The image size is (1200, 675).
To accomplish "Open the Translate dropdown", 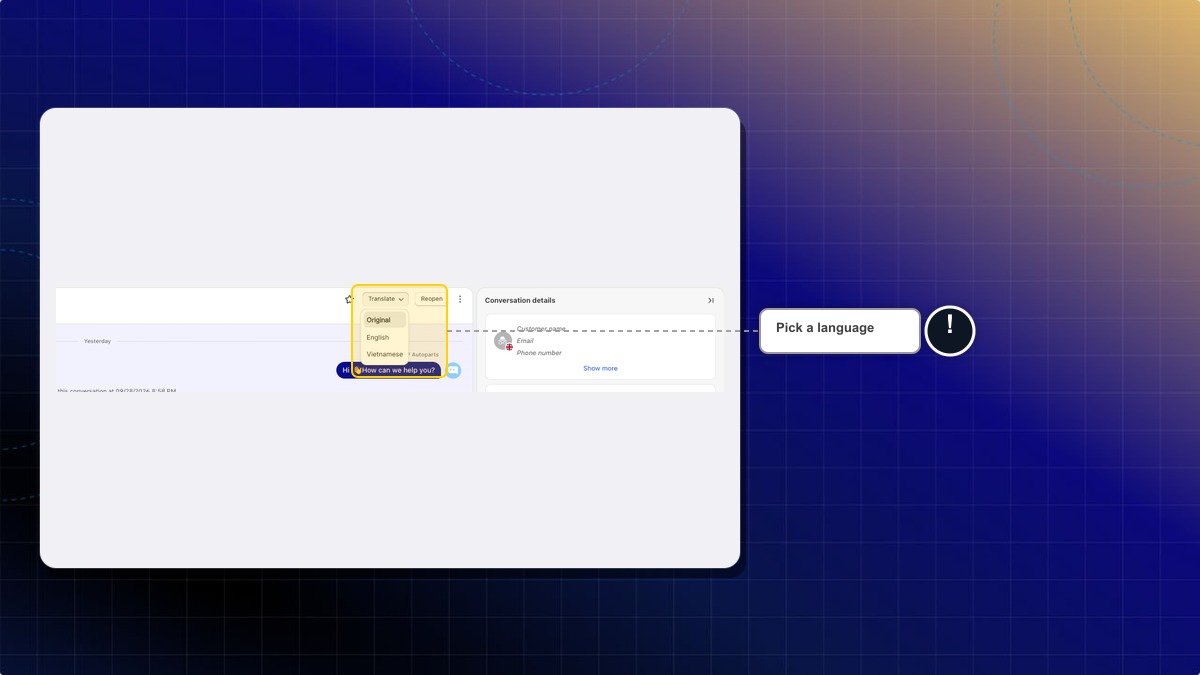I will 386,299.
